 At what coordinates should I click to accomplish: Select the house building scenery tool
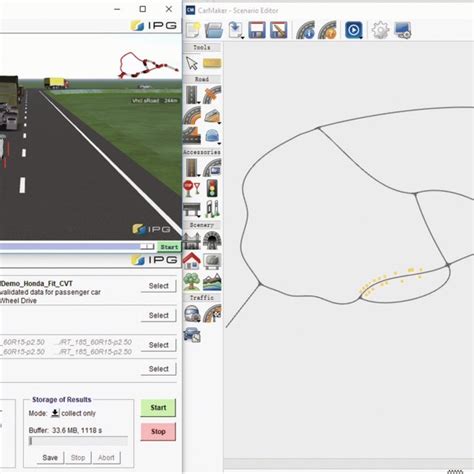[192, 261]
